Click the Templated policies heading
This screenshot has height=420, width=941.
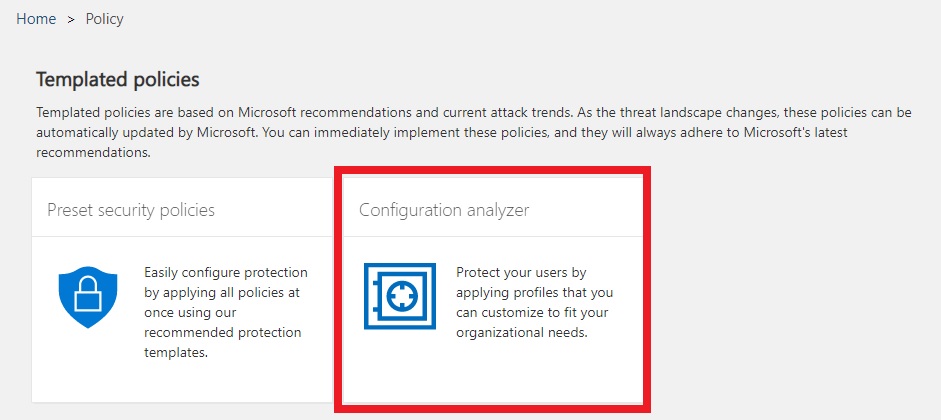[x=118, y=78]
